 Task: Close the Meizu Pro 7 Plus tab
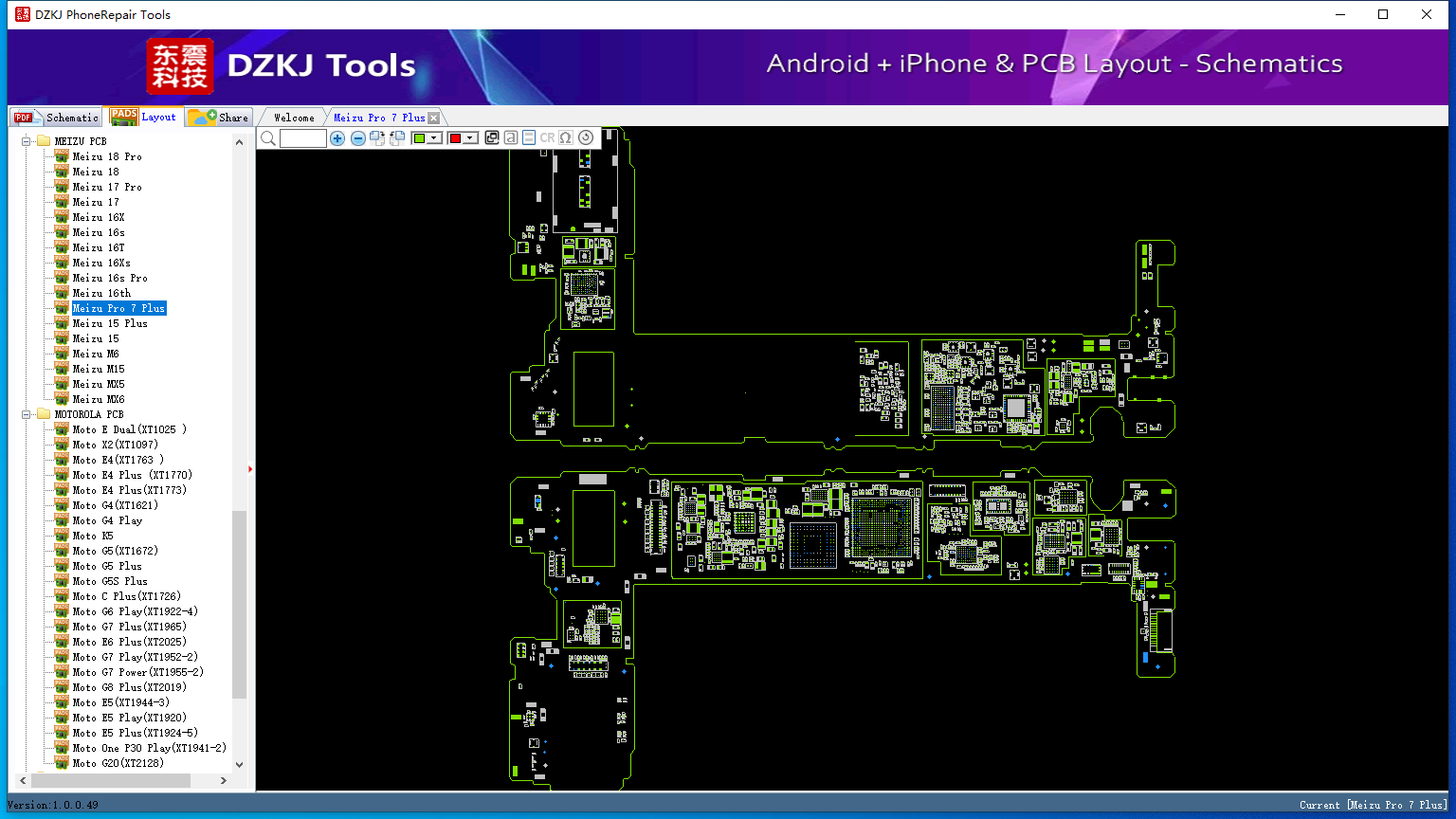[434, 118]
